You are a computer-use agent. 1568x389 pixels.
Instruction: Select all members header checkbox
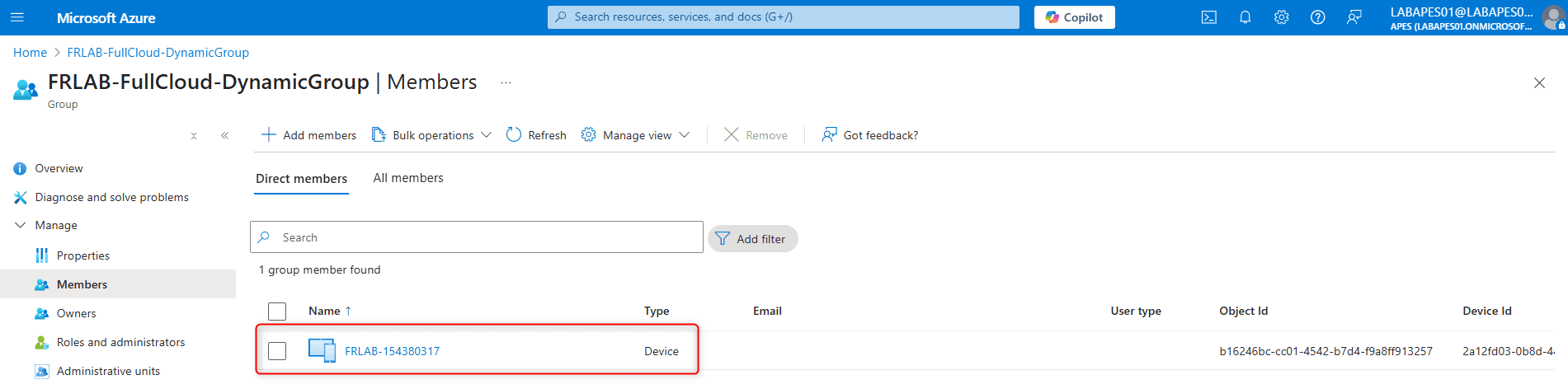pos(277,312)
